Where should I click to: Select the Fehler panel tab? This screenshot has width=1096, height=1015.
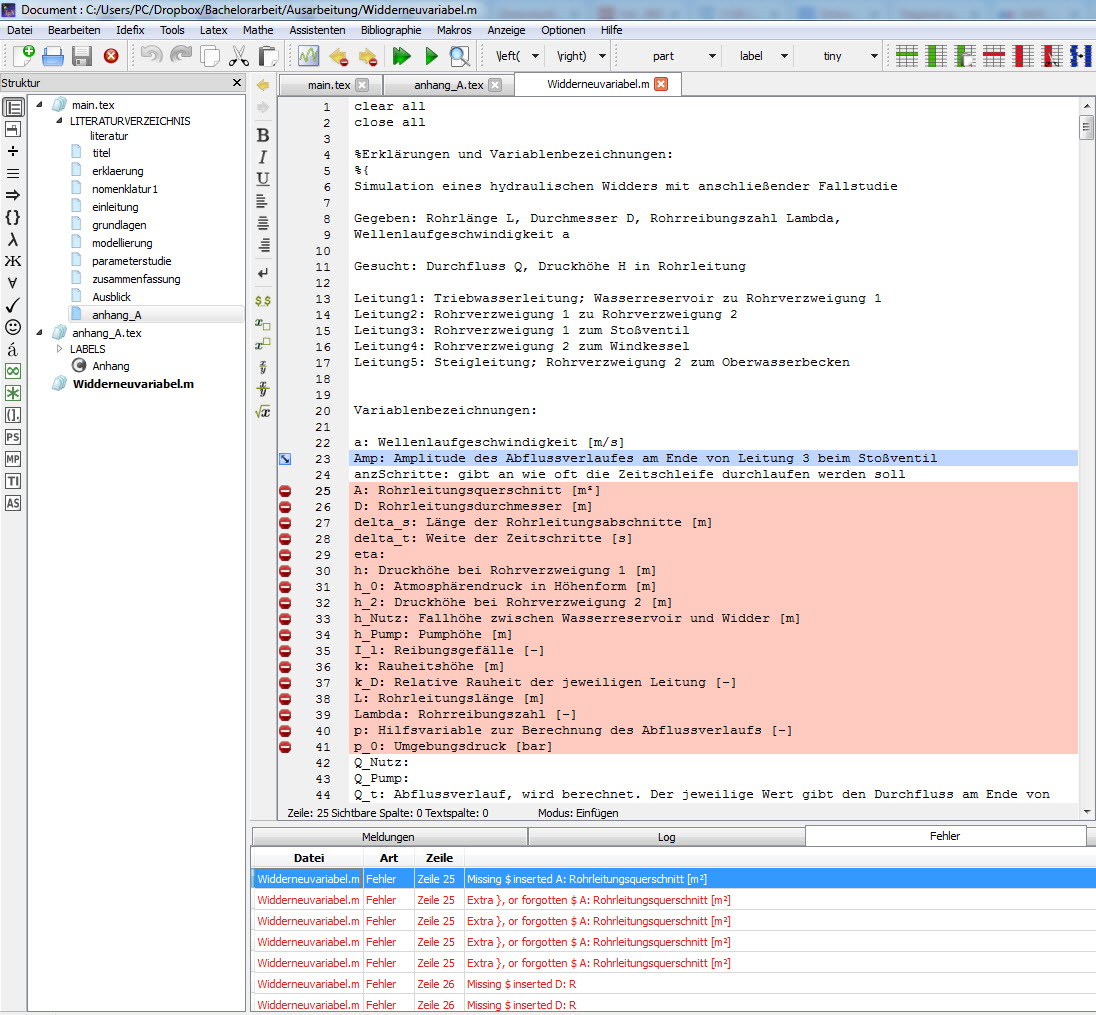pyautogui.click(x=945, y=836)
